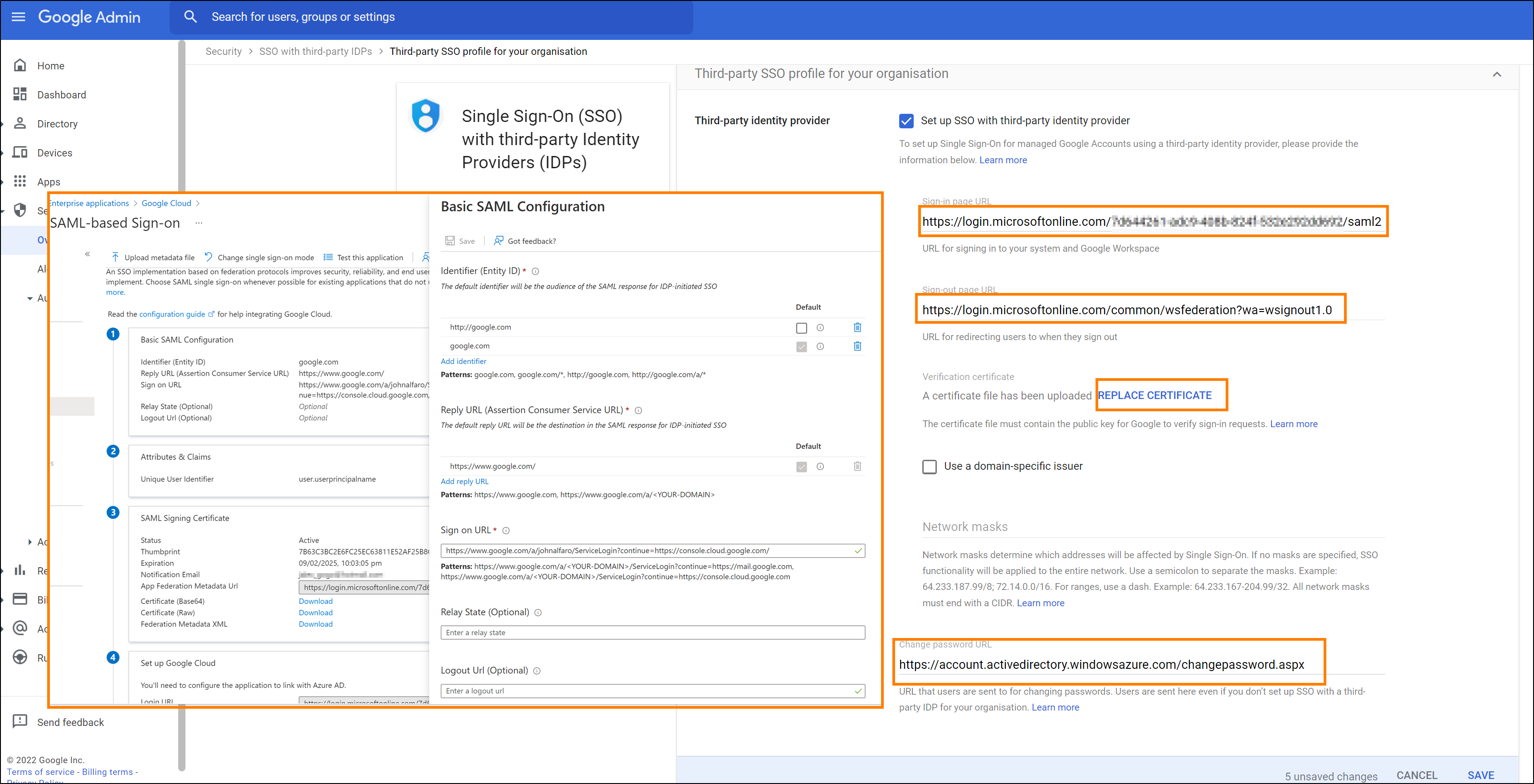Click the search users, groups or settings box

[432, 17]
